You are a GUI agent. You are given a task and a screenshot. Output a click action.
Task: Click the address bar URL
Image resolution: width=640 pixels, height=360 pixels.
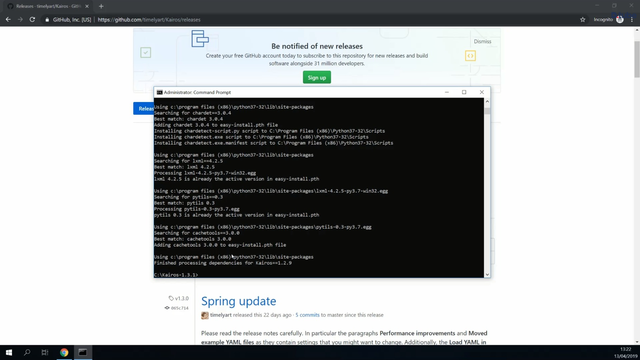coord(149,20)
